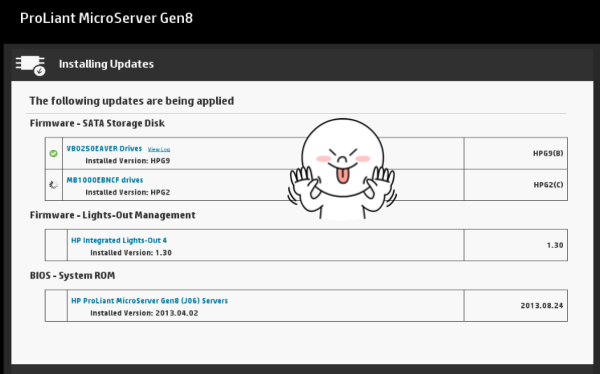Image resolution: width=600 pixels, height=374 pixels.
Task: Click 'Installed Version: HPG9' text
Action: (128, 161)
